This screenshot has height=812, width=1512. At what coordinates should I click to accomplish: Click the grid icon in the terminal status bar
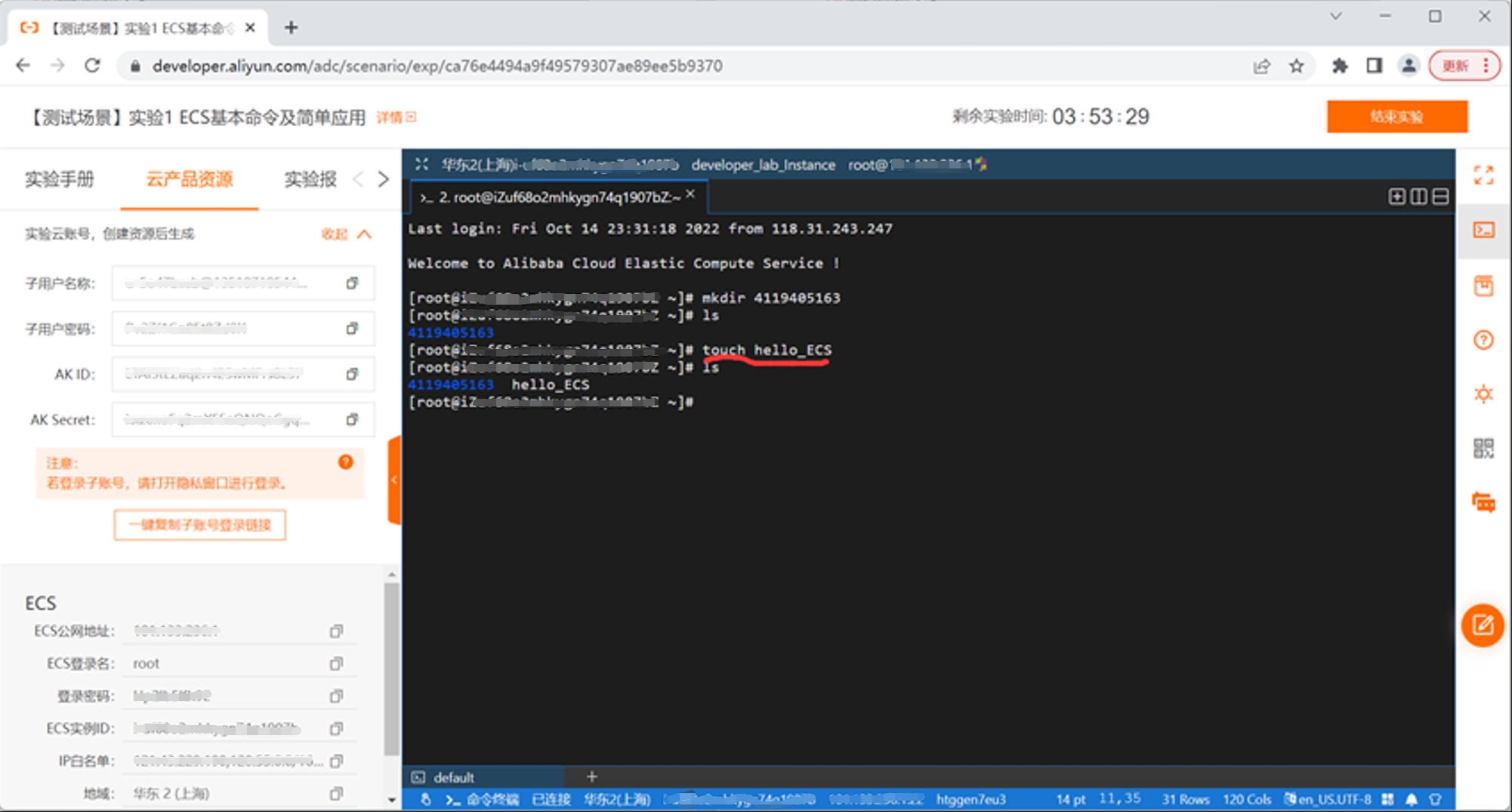(1387, 799)
